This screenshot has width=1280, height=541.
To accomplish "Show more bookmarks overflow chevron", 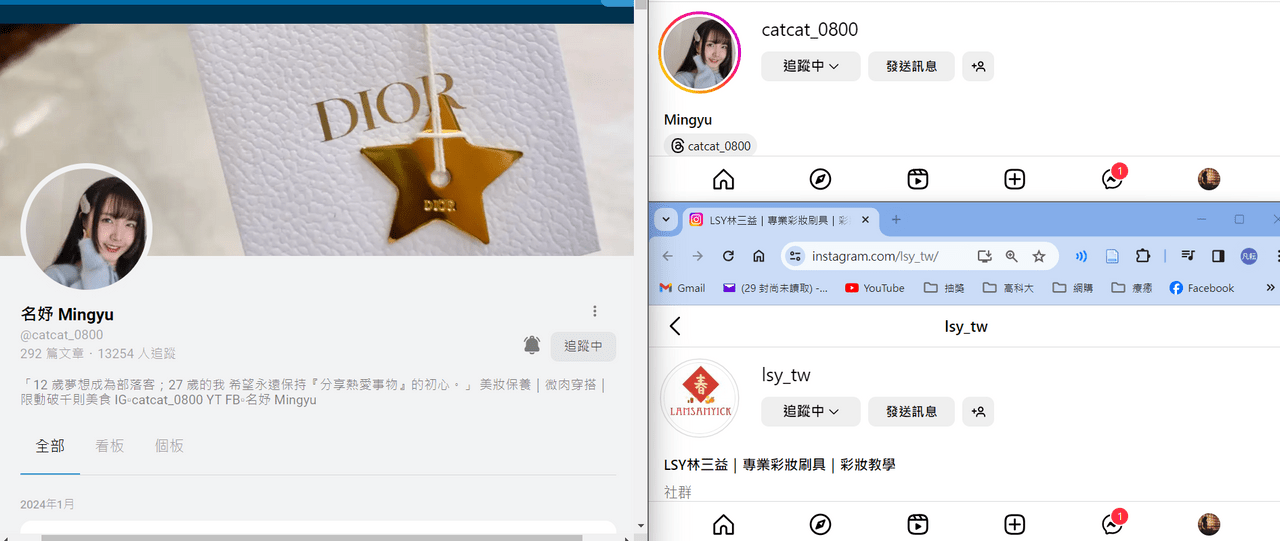I will click(1271, 288).
